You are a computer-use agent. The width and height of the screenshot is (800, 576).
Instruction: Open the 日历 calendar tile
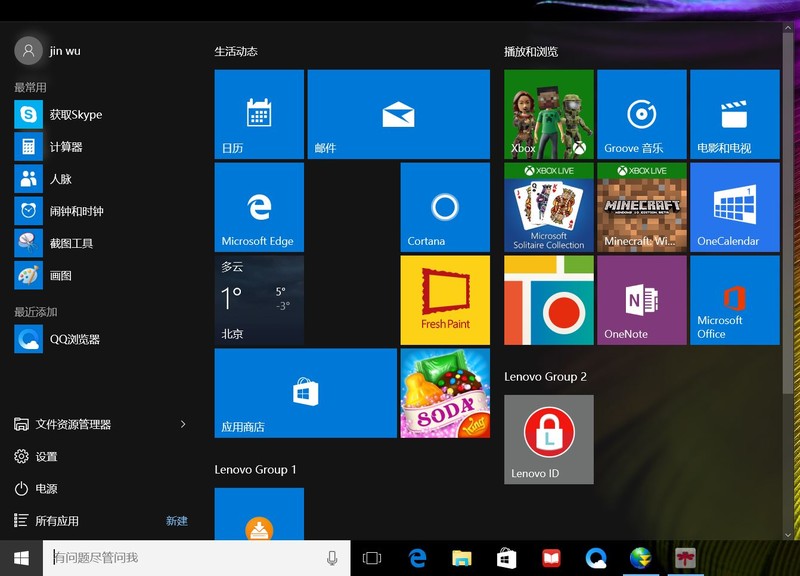[x=259, y=114]
